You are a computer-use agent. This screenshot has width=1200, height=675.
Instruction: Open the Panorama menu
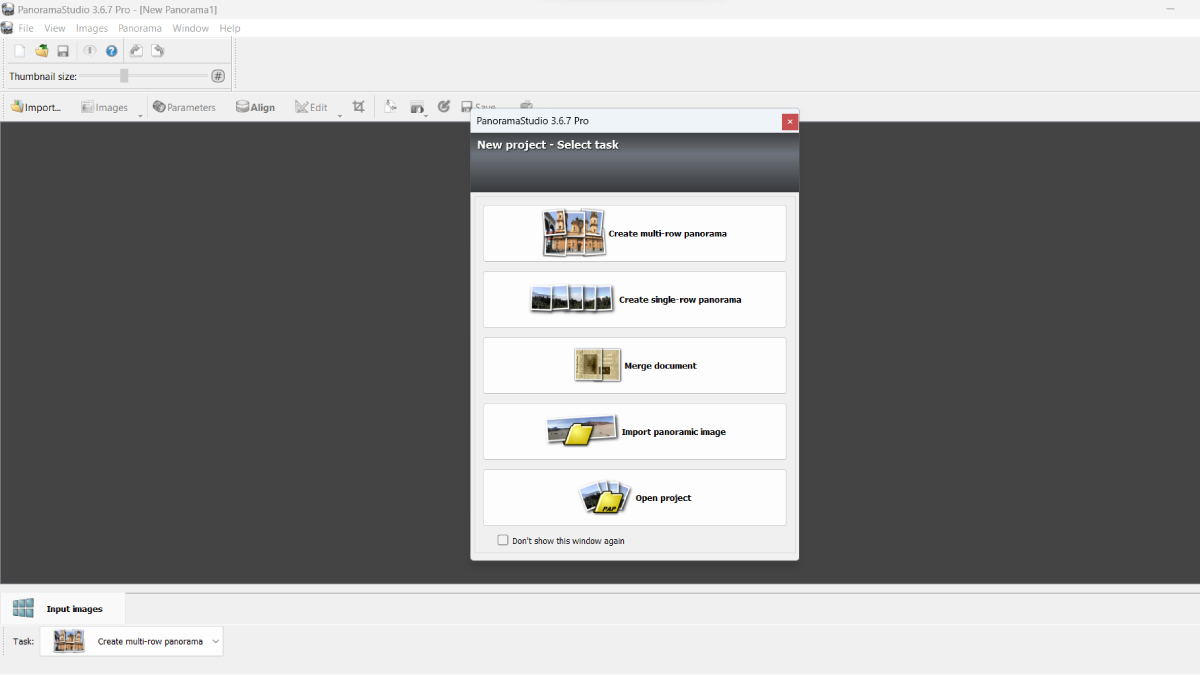139,29
